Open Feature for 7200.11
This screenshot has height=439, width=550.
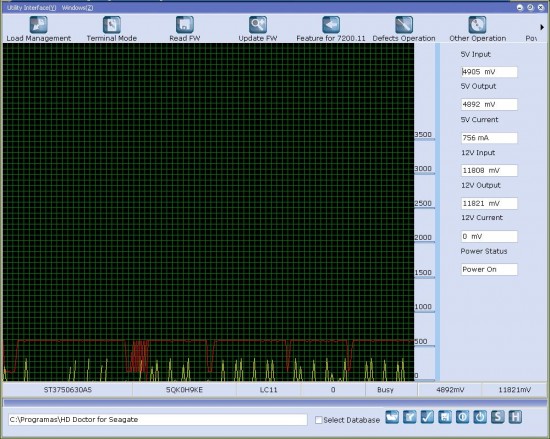[331, 29]
